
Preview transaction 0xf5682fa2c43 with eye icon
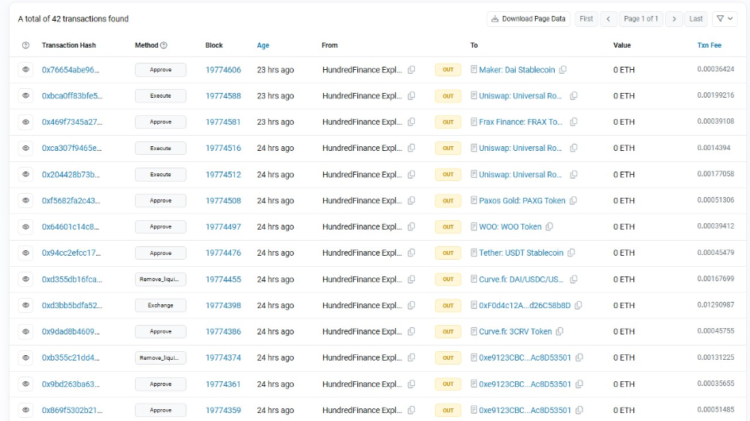[26, 200]
